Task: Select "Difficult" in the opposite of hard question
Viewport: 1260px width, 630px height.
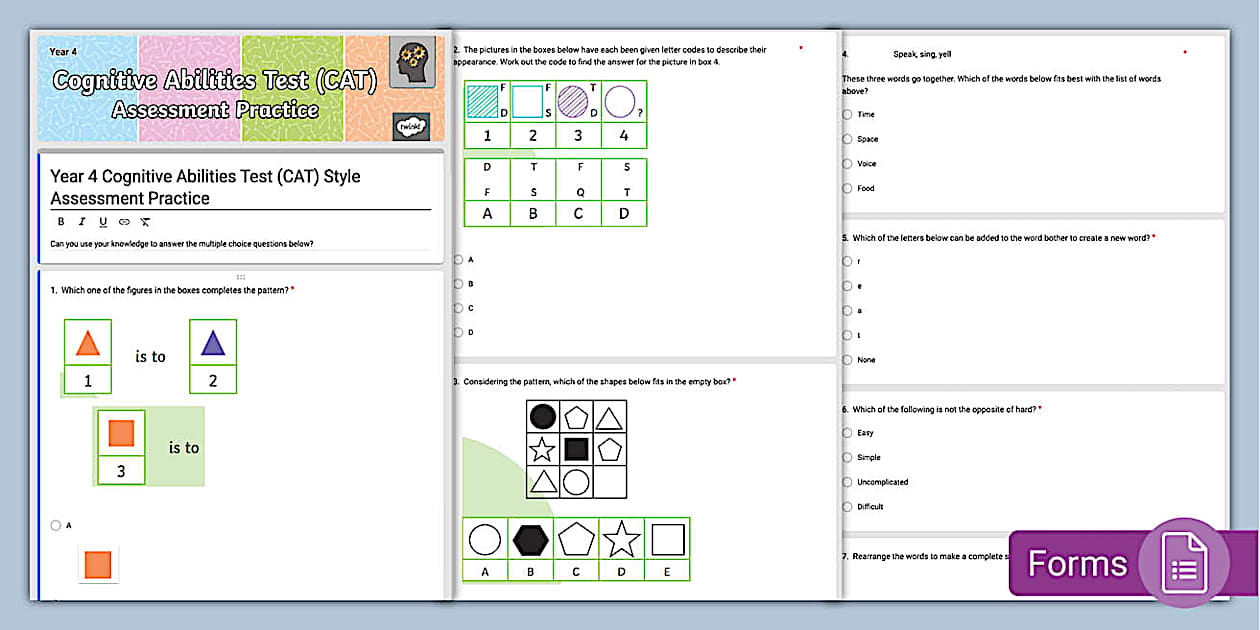Action: tap(847, 506)
